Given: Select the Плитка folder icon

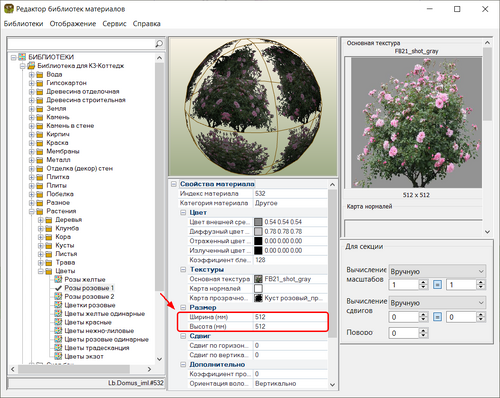Looking at the screenshot, I should tap(40, 177).
